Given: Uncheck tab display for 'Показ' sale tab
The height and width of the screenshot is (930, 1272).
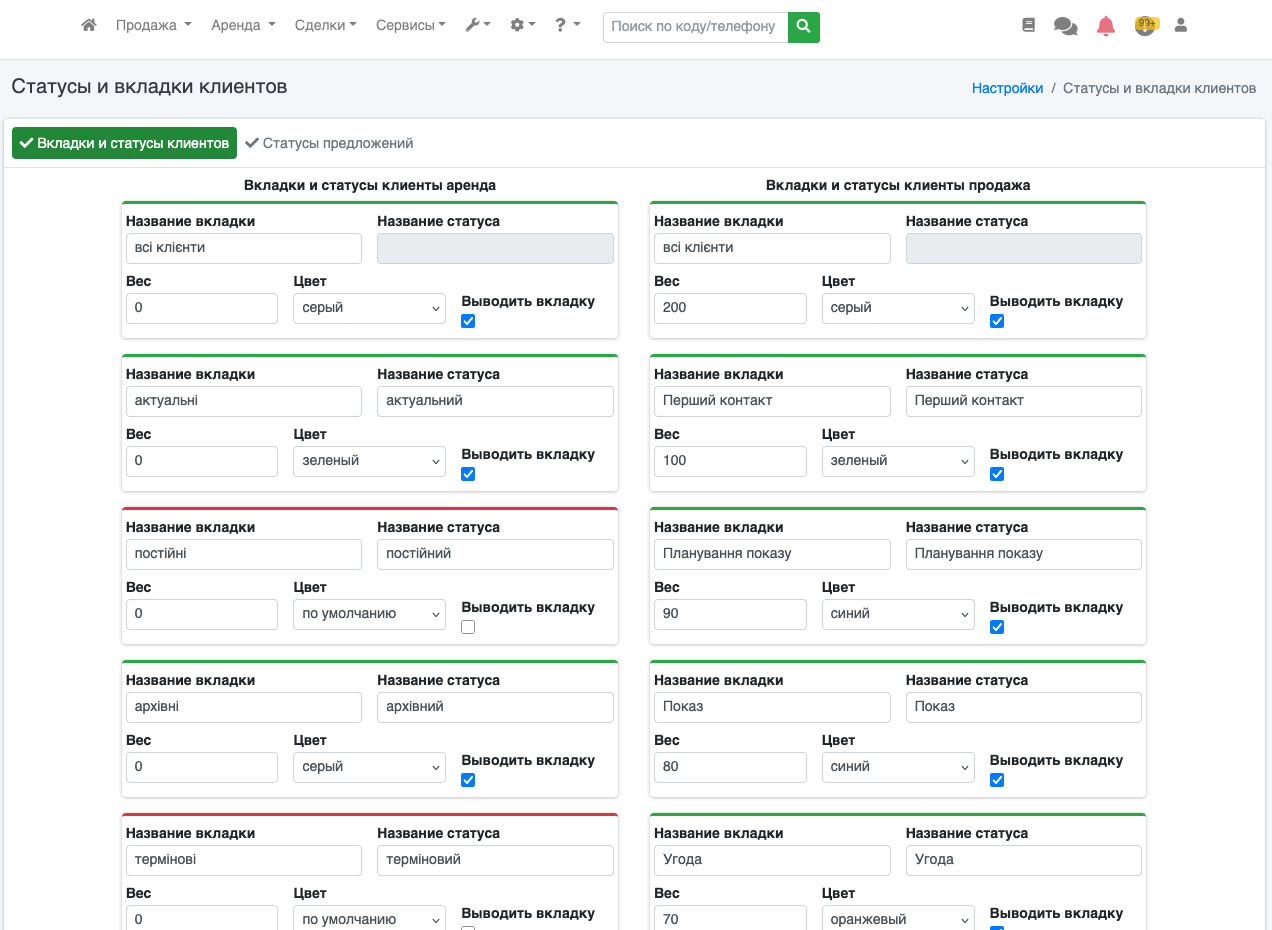Looking at the screenshot, I should coord(996,780).
